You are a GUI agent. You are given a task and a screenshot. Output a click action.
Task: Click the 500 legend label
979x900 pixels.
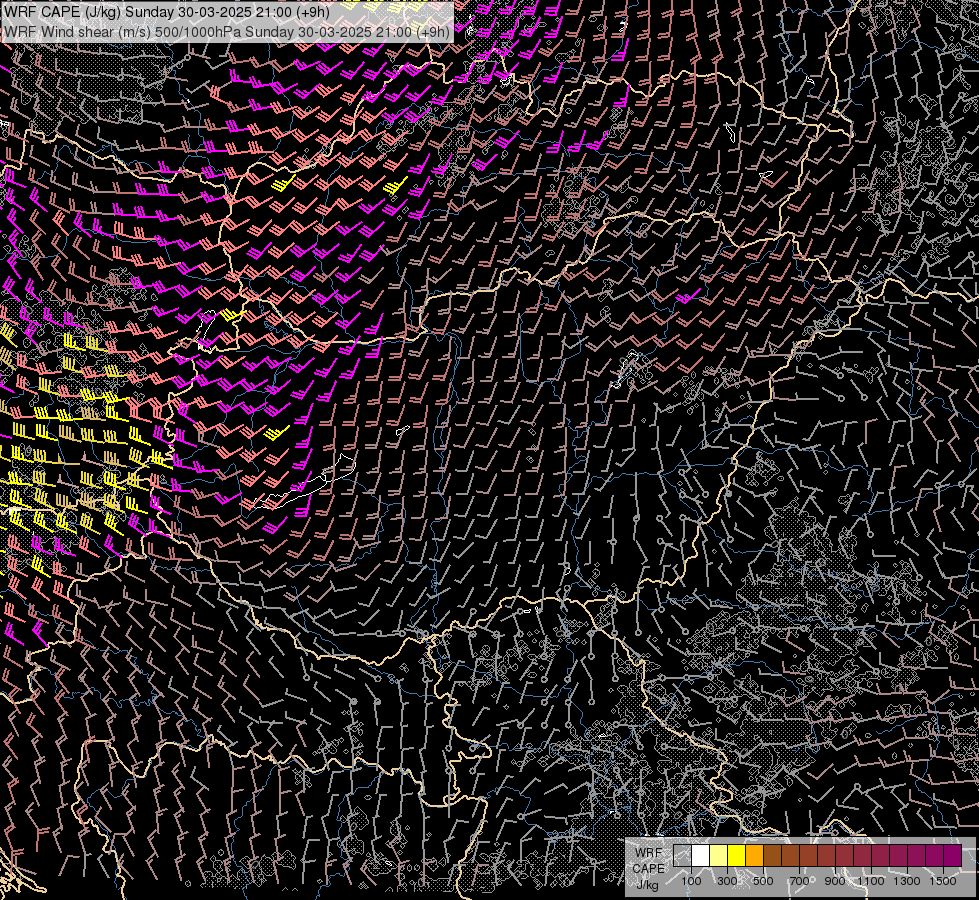click(763, 881)
